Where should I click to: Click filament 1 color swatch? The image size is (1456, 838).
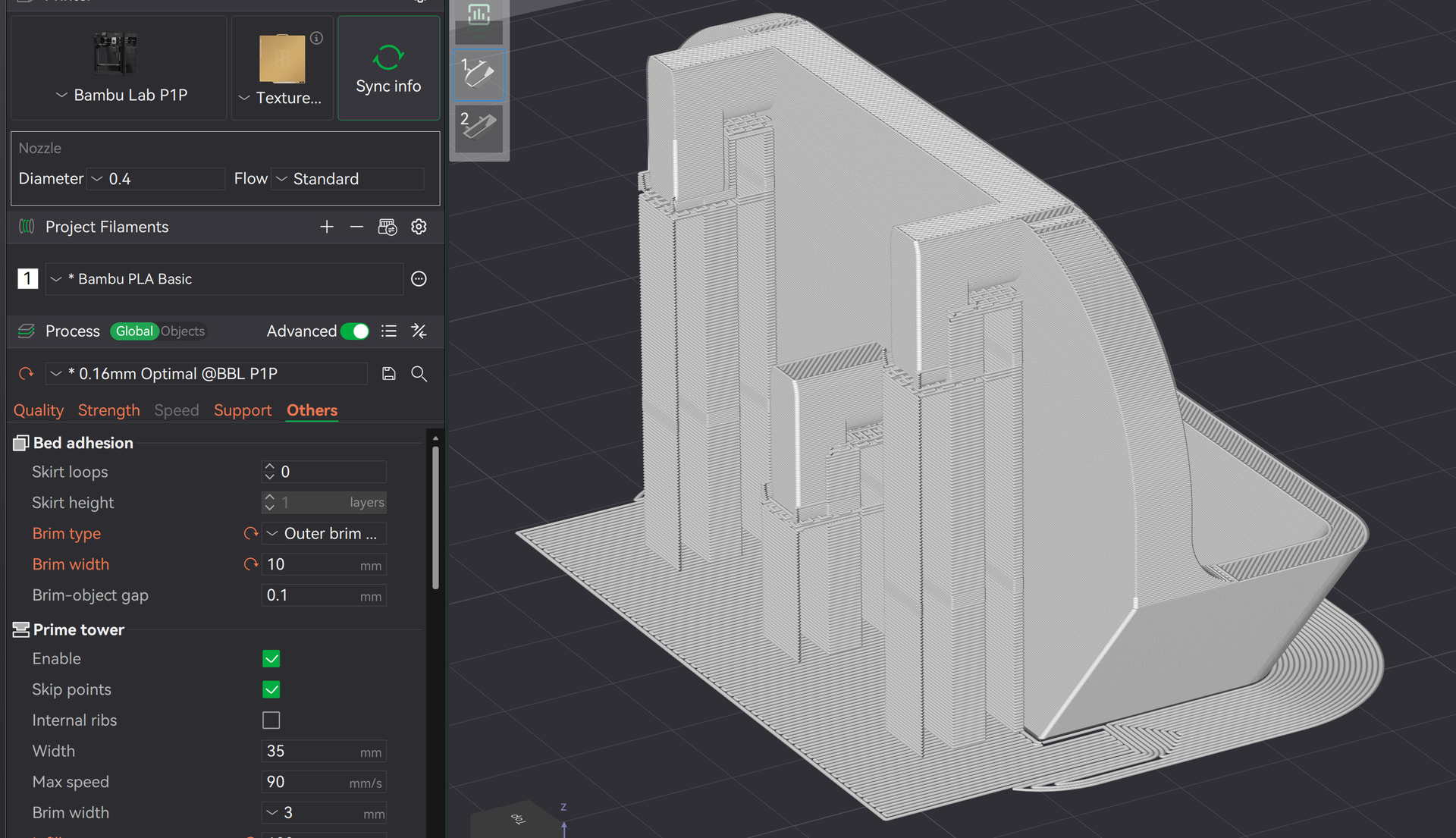[27, 279]
